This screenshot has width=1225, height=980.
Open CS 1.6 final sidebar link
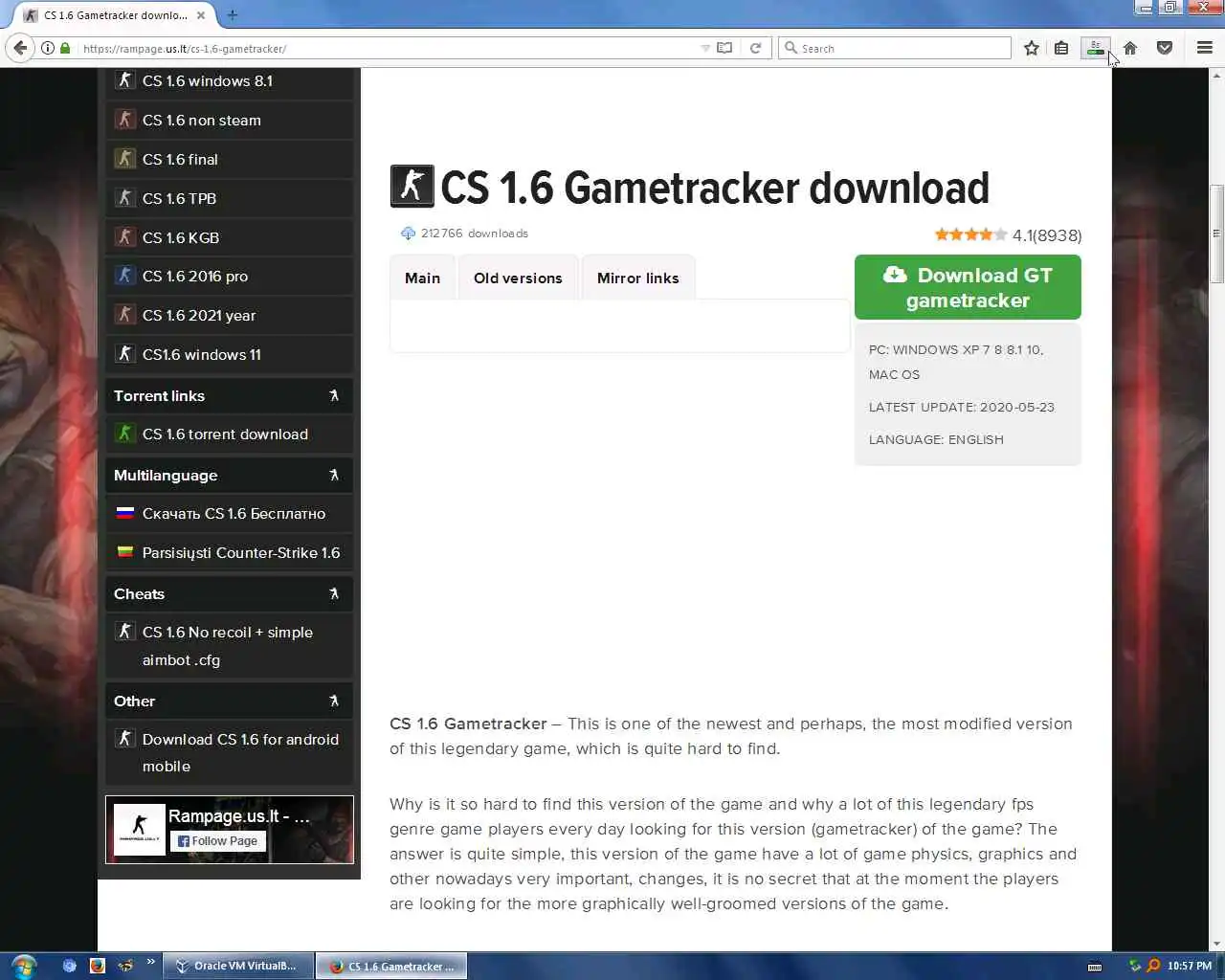pyautogui.click(x=180, y=160)
